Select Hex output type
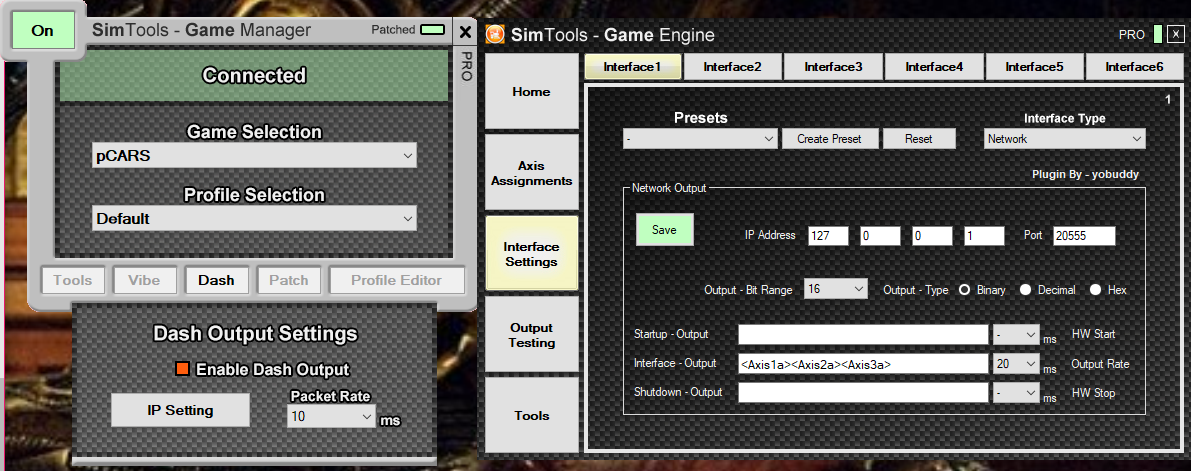Screen dimensions: 1191x471 [x=1095, y=289]
